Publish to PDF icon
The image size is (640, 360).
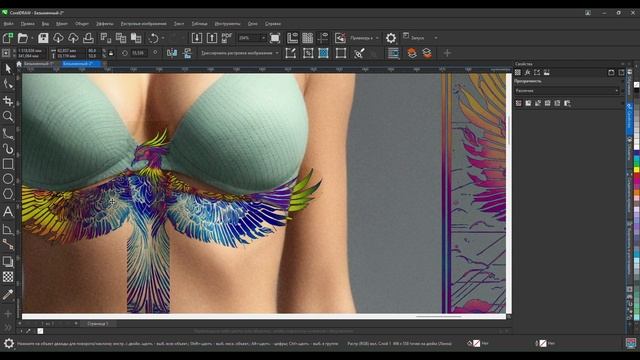click(x=227, y=38)
